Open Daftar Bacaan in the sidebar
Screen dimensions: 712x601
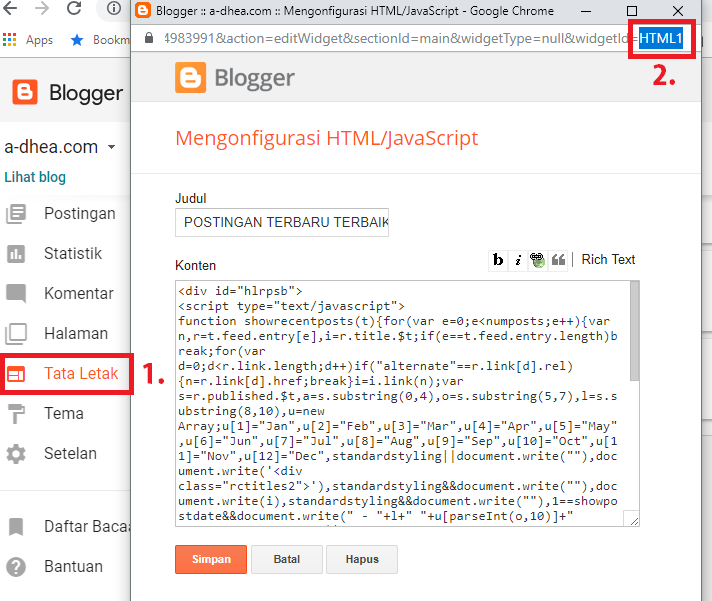(x=87, y=527)
